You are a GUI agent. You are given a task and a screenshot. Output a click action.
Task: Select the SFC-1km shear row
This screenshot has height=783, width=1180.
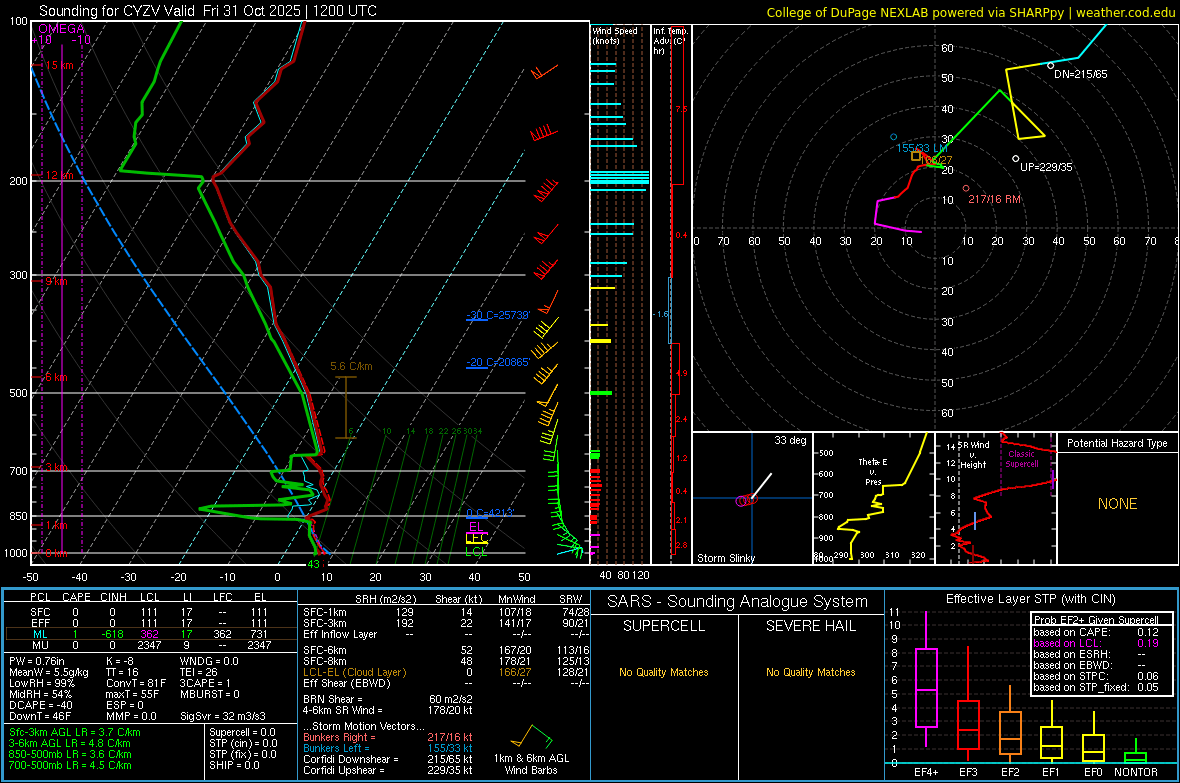[446, 612]
